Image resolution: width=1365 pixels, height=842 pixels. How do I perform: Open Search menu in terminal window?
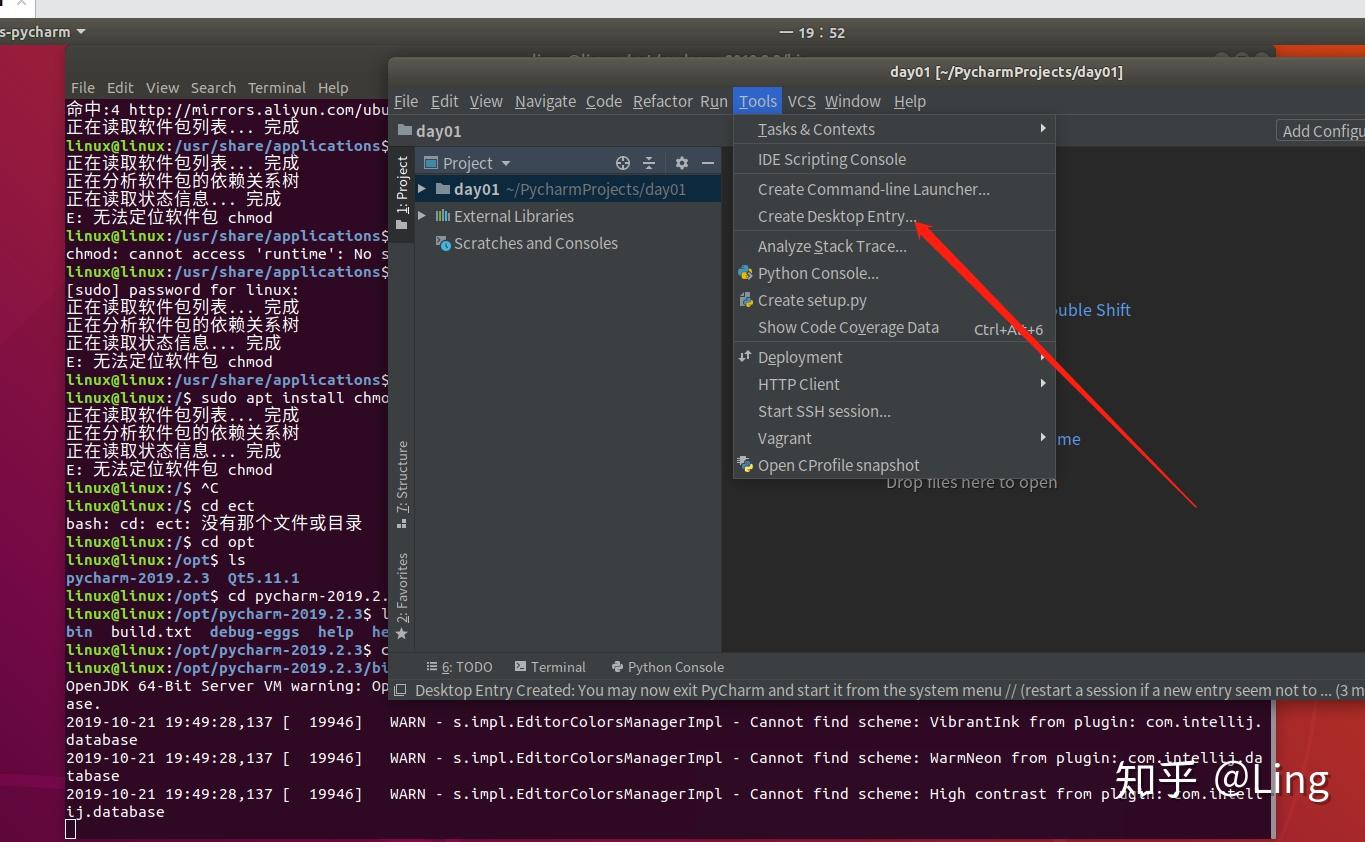click(213, 88)
